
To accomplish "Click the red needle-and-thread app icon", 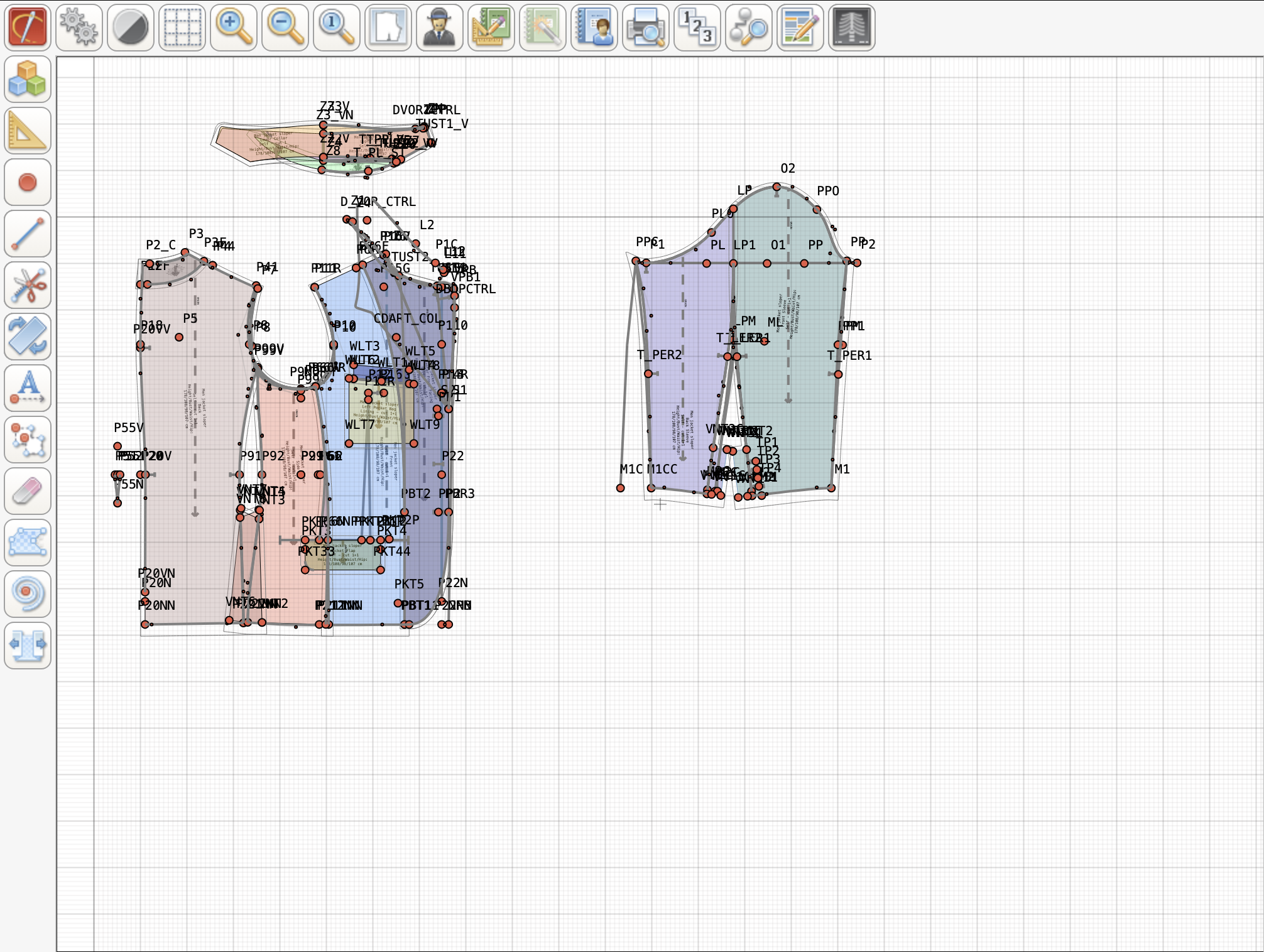I will pos(28,28).
